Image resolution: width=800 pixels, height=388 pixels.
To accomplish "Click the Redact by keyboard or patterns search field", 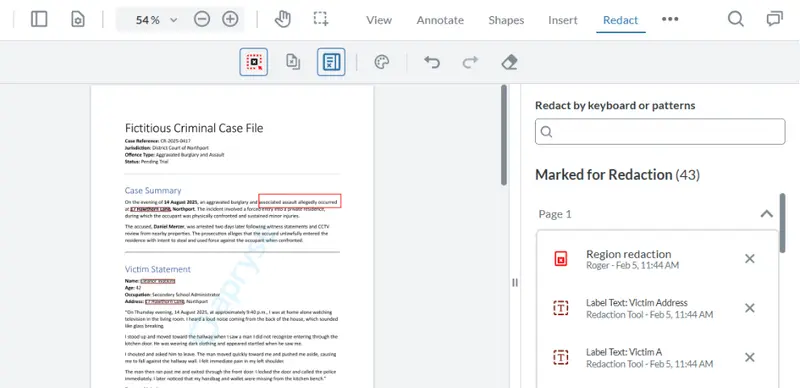I will pos(660,132).
